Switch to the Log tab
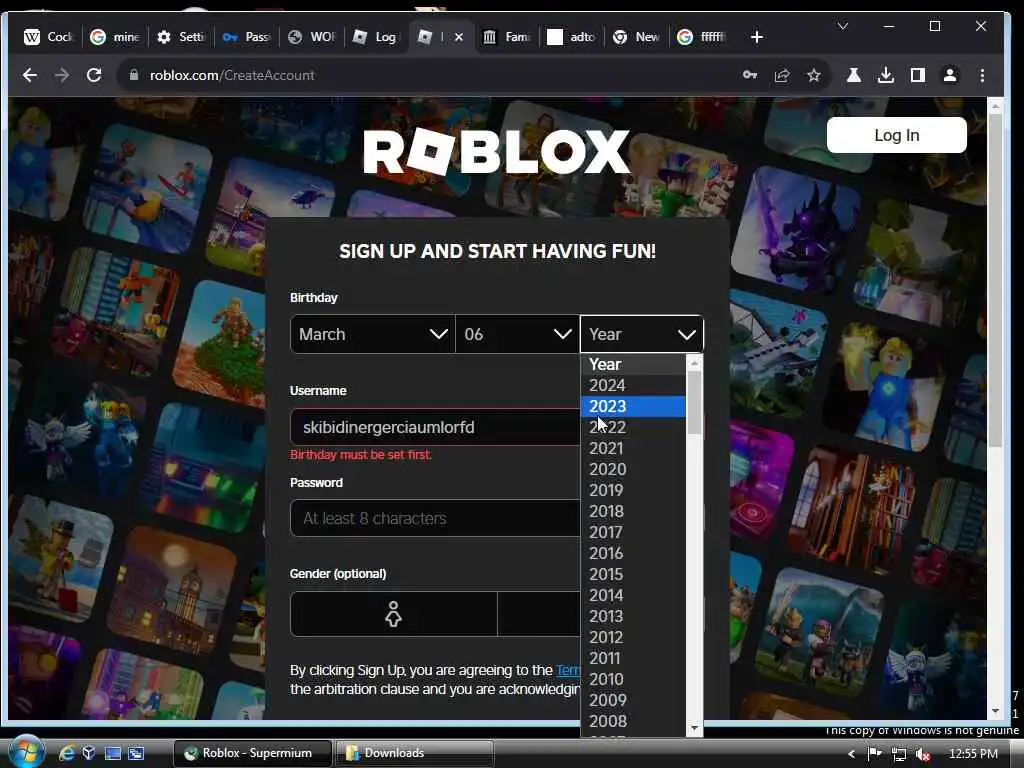The width and height of the screenshot is (1024, 768). (376, 37)
